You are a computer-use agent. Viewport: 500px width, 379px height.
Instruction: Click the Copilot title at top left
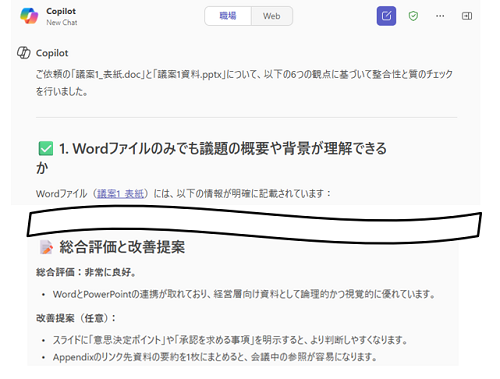click(61, 11)
